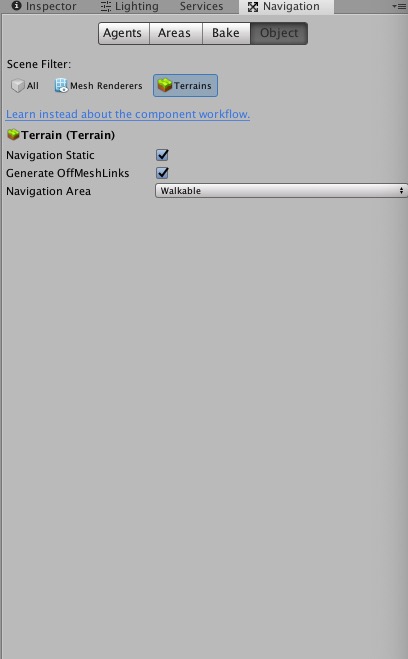Uncheck the Navigation Static checkbox
This screenshot has height=659, width=408.
[x=162, y=155]
